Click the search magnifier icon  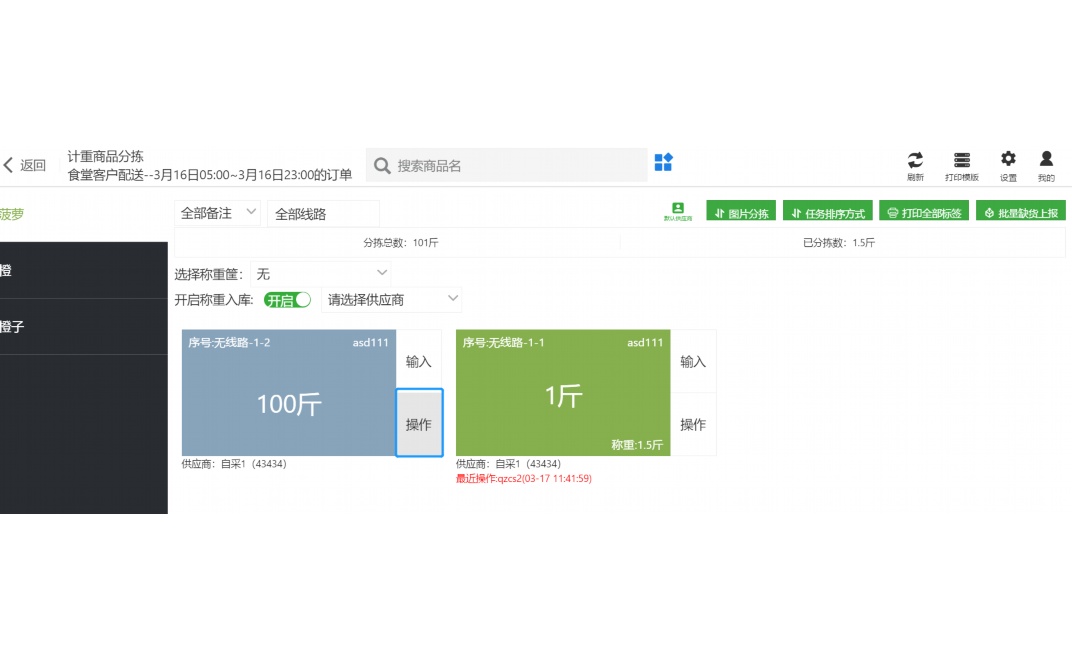[382, 166]
